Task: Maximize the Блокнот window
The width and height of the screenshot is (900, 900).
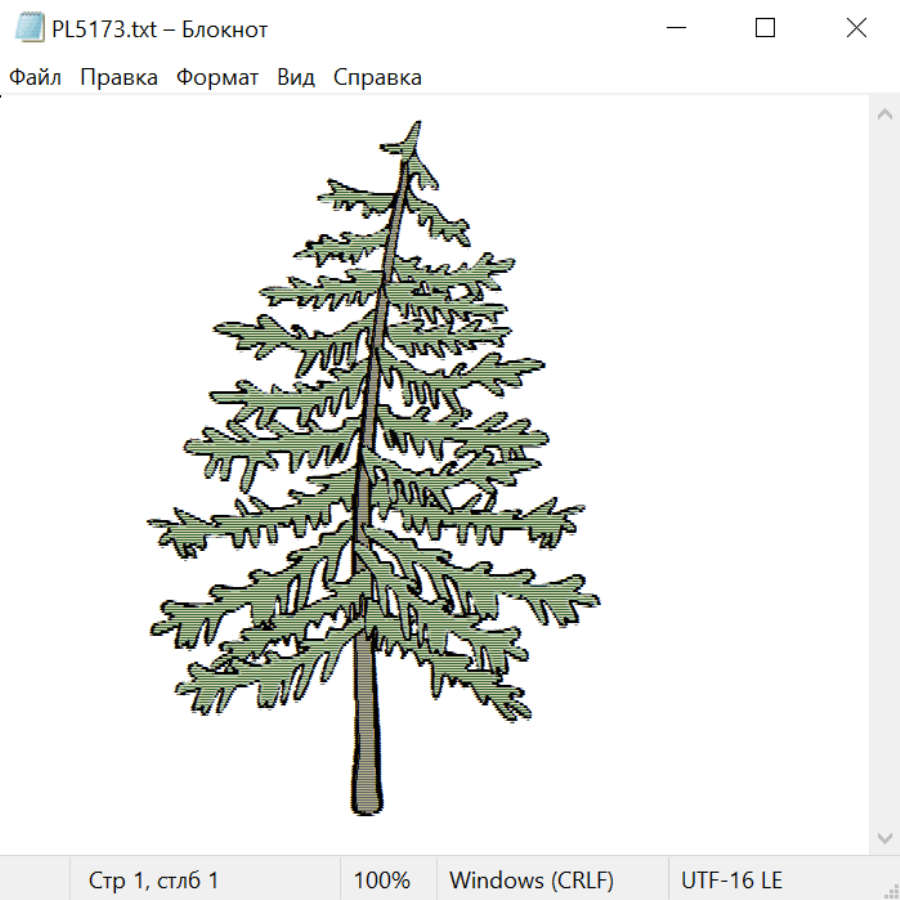Action: tap(765, 28)
